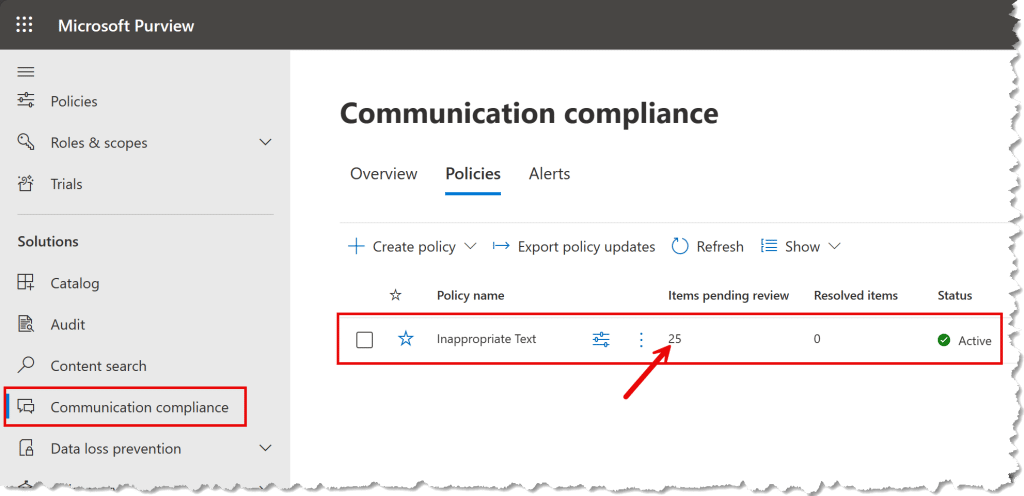Image resolution: width=1024 pixels, height=496 pixels.
Task: Click the Roles & scopes key icon
Action: coord(26,142)
